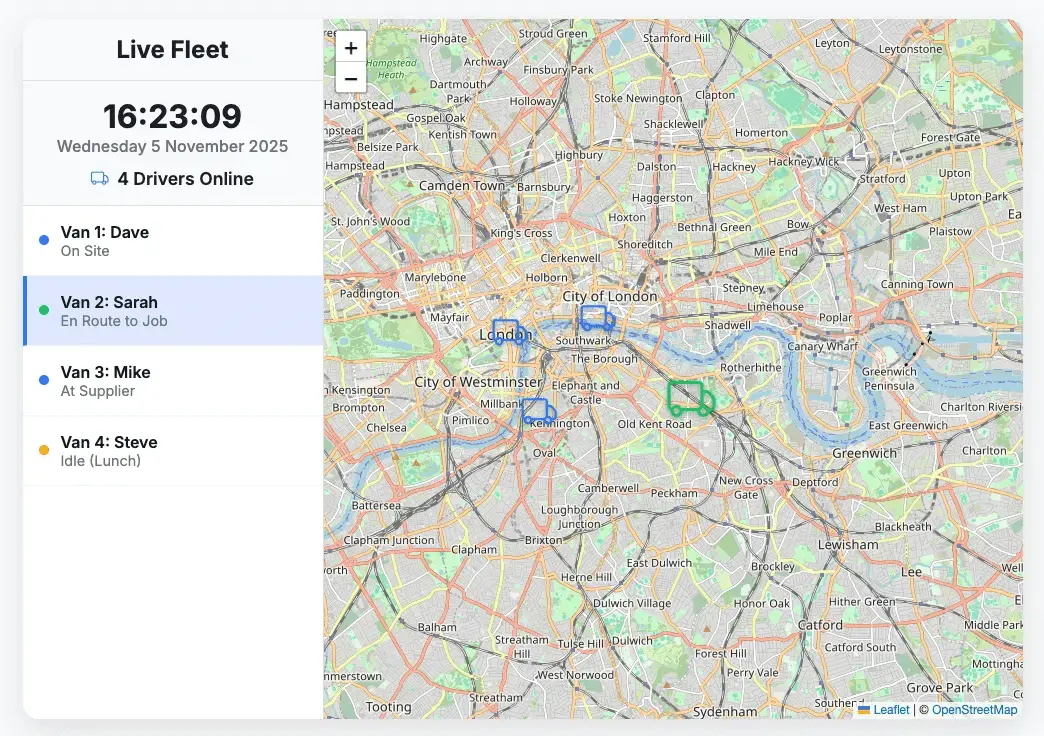Zoom out using the minus button
Image resolution: width=1044 pixels, height=736 pixels.
pyautogui.click(x=350, y=78)
